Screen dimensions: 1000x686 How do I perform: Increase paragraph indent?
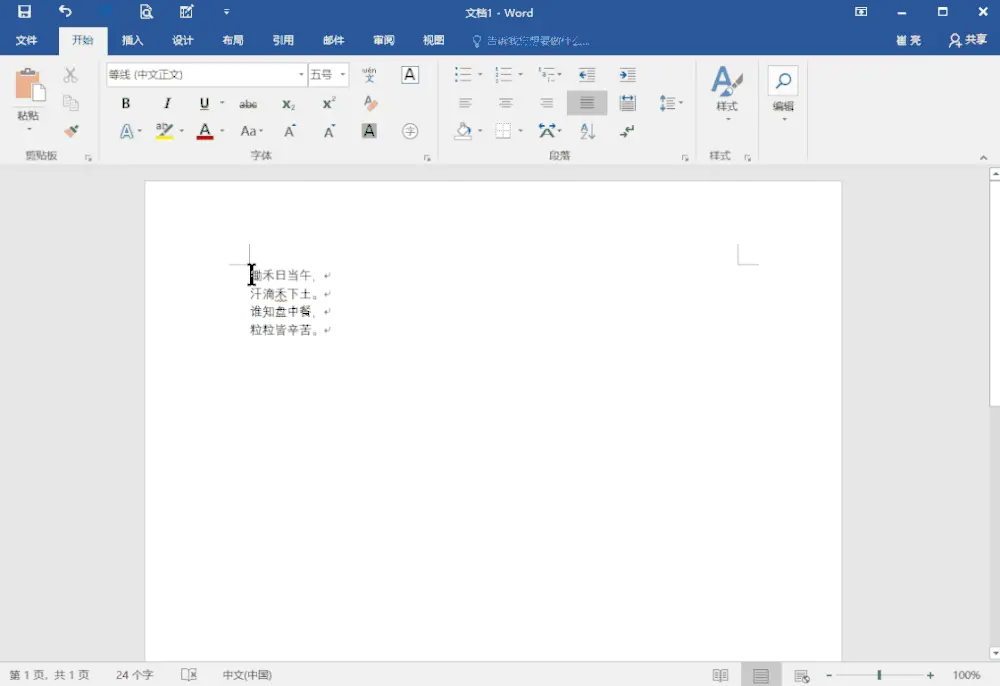click(x=627, y=75)
